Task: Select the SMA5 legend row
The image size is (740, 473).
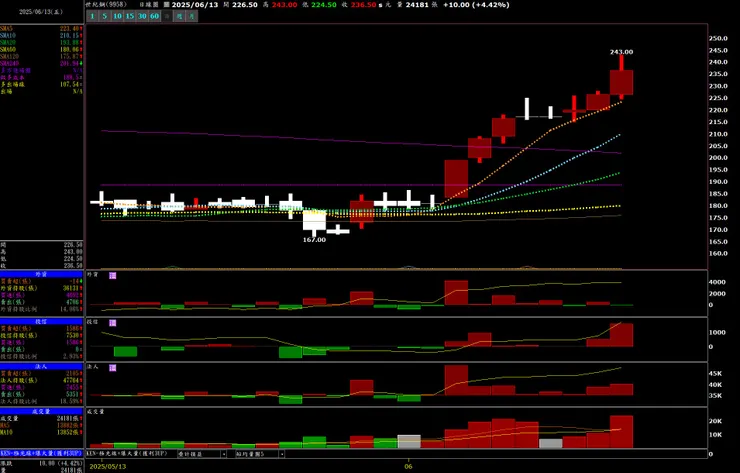Action: pos(42,29)
